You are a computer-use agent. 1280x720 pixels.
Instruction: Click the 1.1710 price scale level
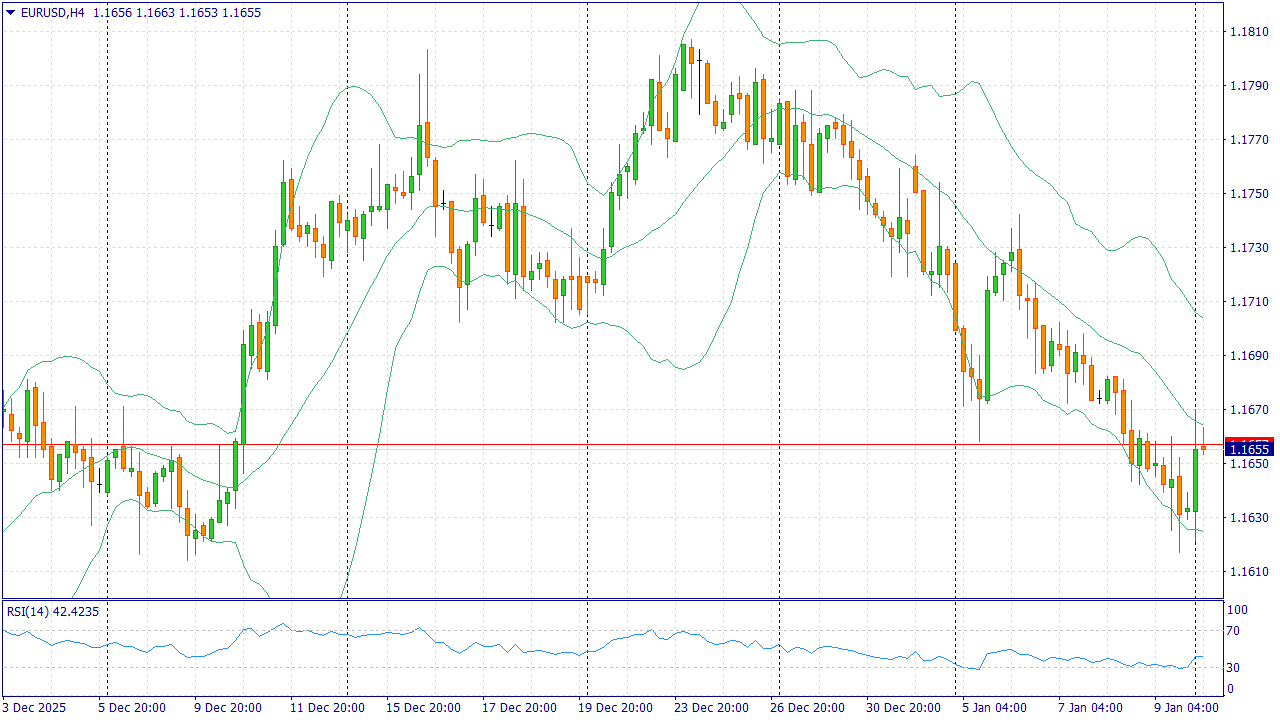(x=1247, y=302)
